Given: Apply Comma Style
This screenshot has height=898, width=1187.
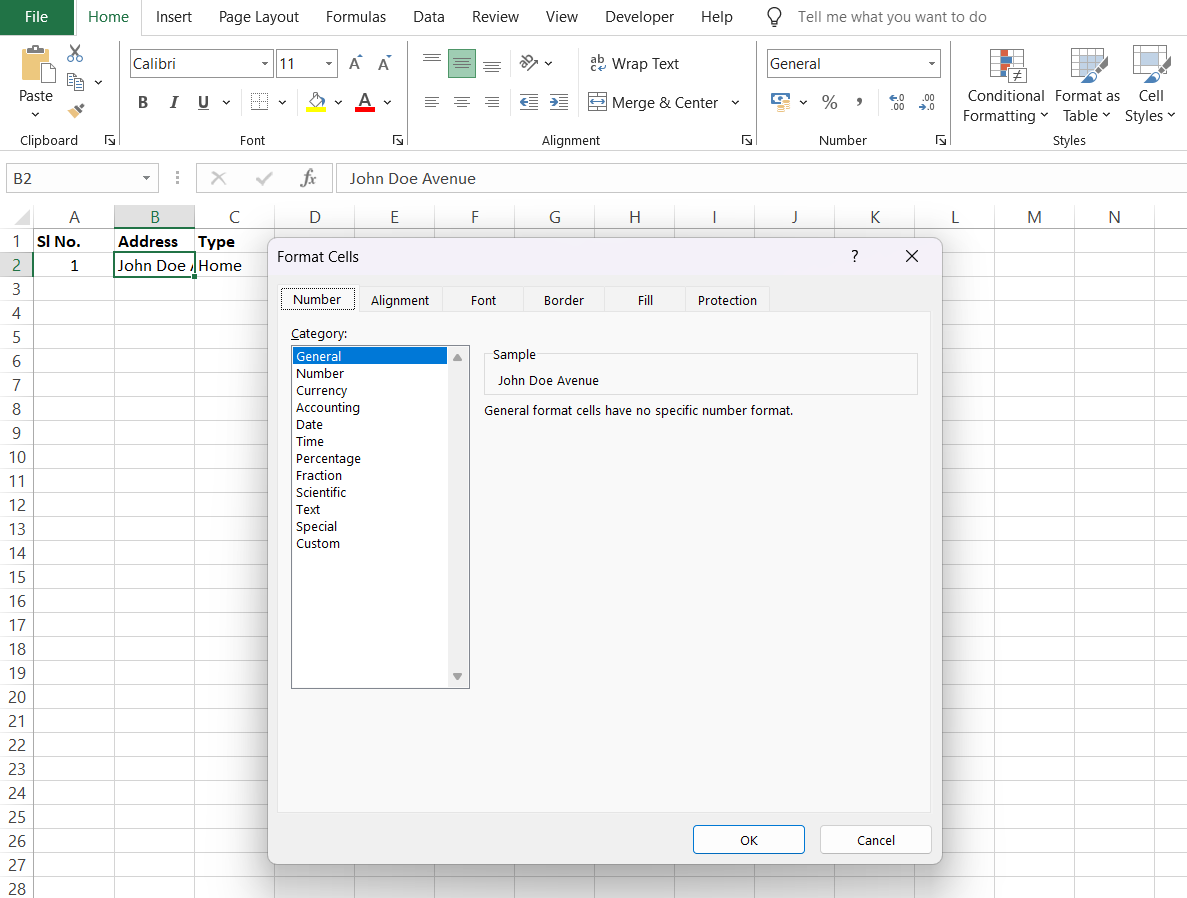Looking at the screenshot, I should pyautogui.click(x=859, y=102).
